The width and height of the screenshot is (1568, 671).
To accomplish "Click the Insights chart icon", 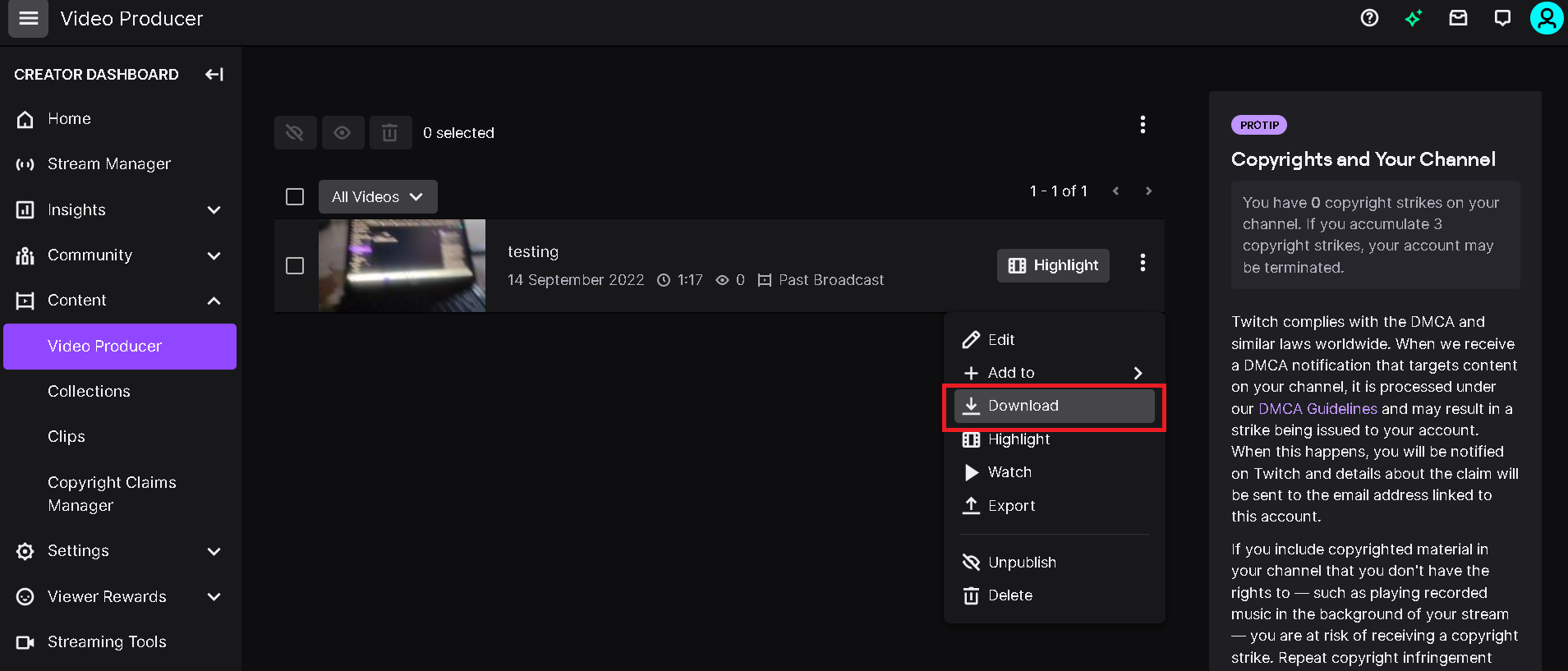I will click(25, 210).
